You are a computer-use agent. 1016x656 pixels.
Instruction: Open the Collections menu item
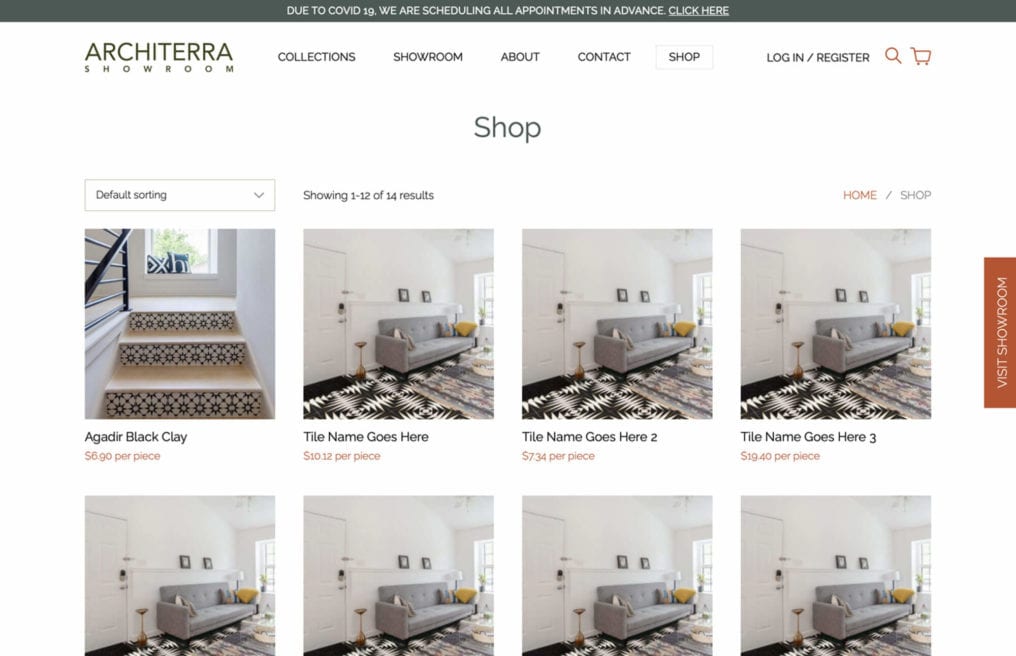coord(316,57)
